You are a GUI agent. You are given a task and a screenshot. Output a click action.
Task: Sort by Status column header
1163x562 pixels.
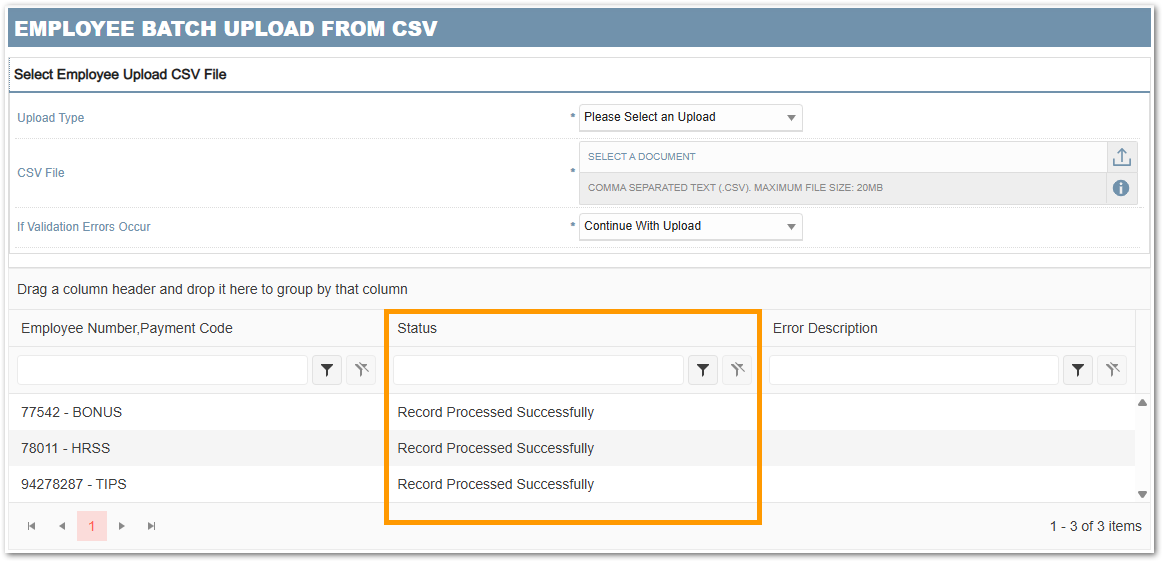[x=417, y=328]
